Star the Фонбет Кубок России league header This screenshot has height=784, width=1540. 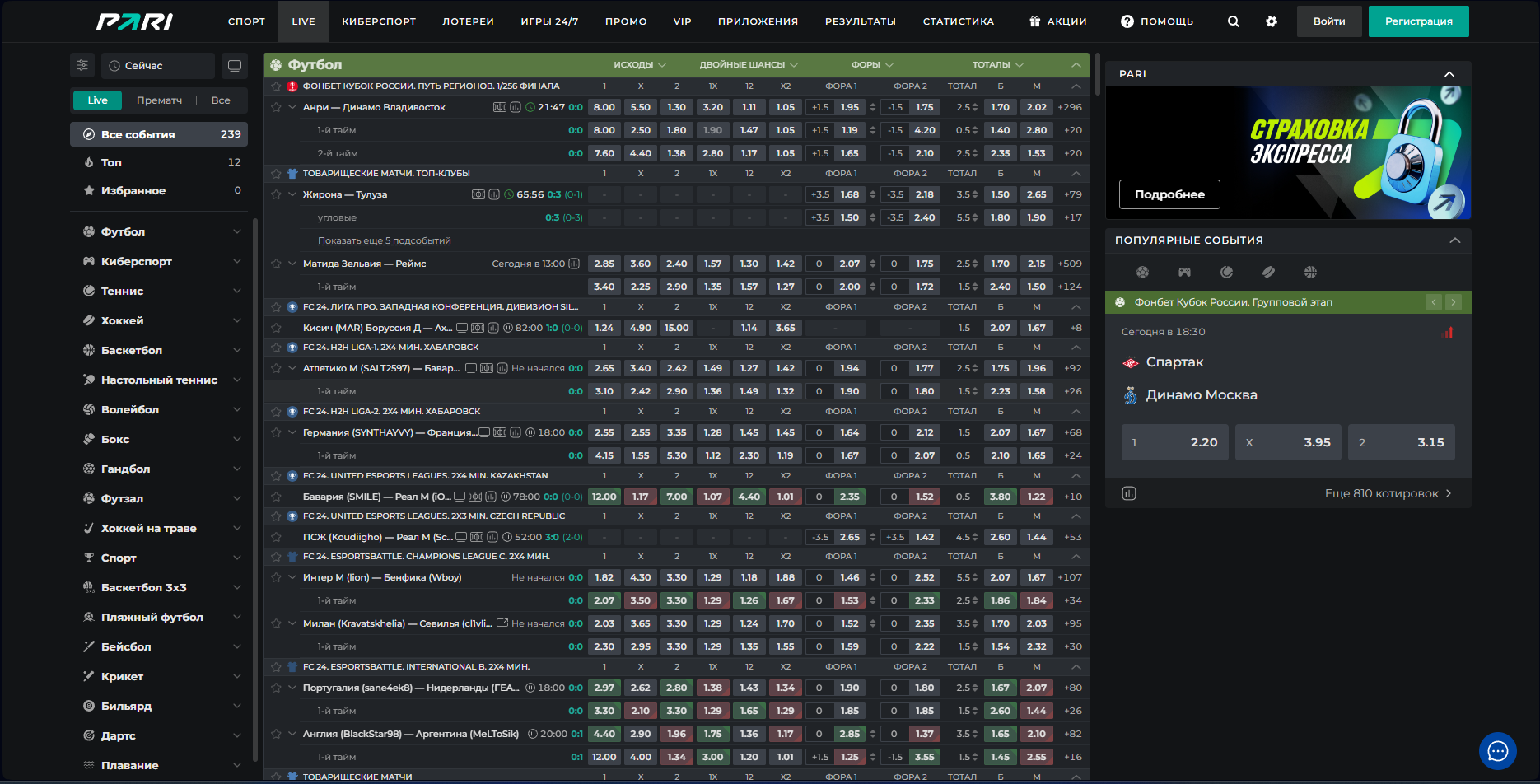pyautogui.click(x=276, y=86)
